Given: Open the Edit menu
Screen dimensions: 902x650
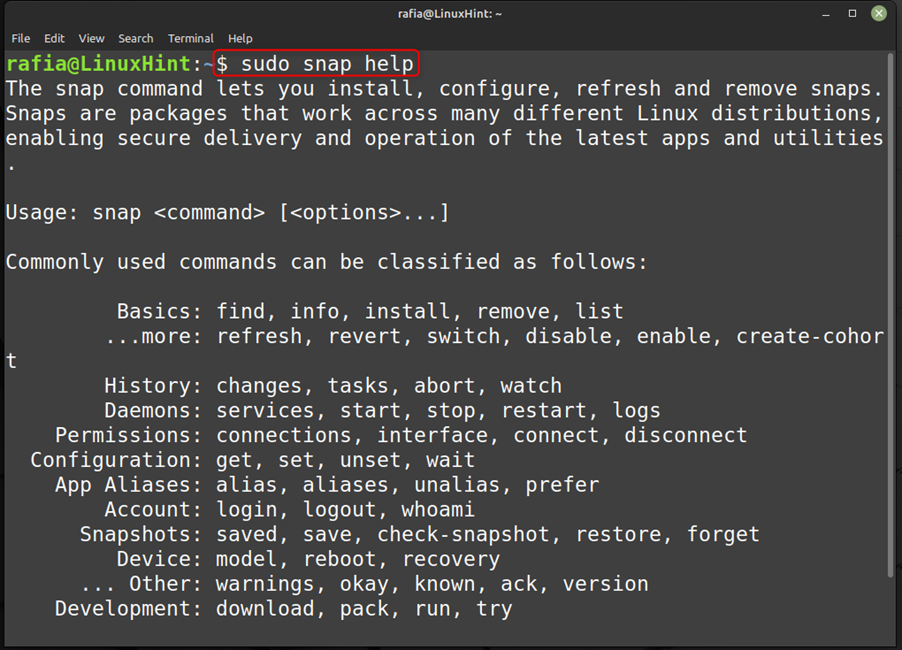Looking at the screenshot, I should (54, 39).
